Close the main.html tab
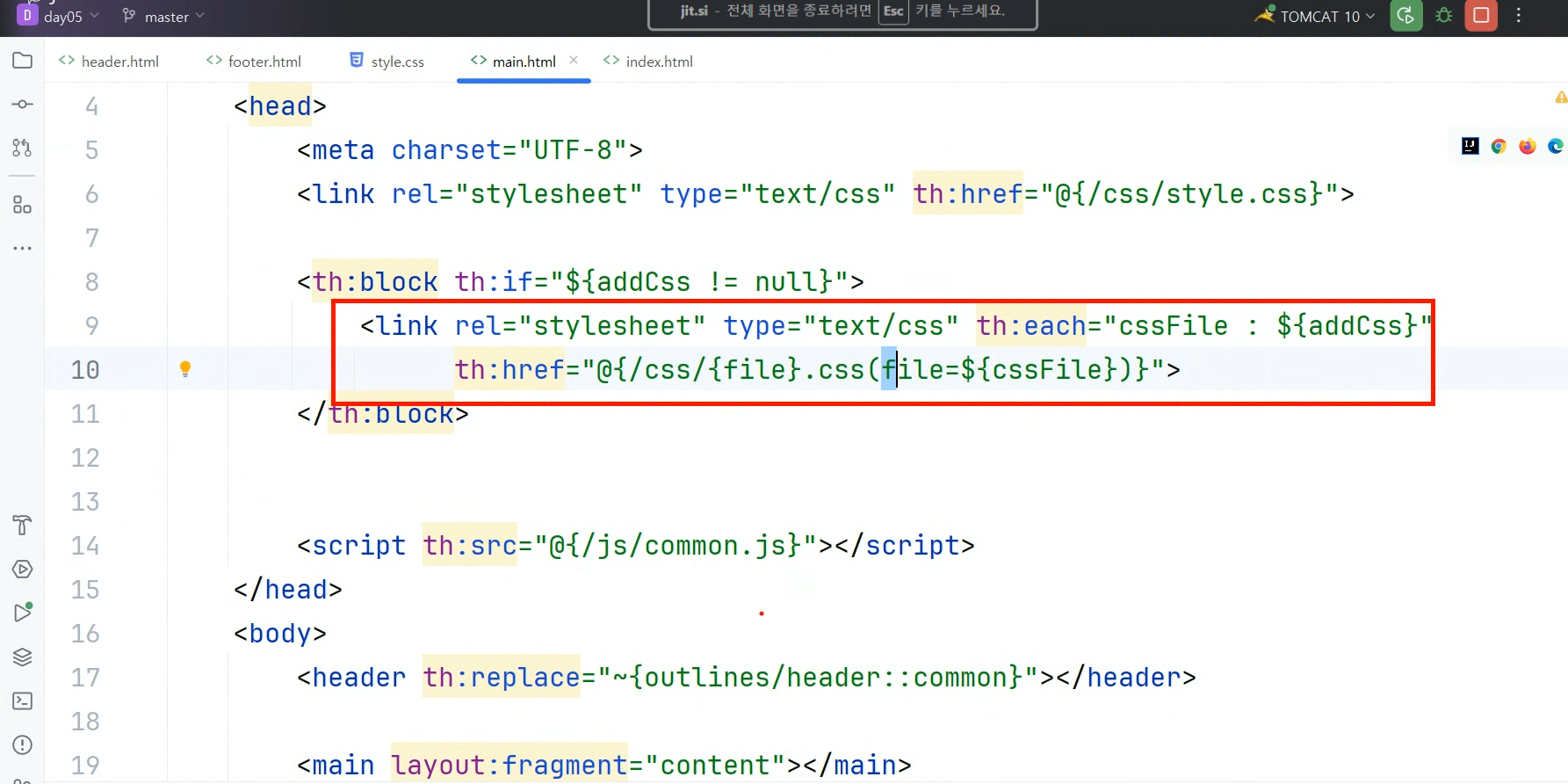This screenshot has height=784, width=1568. [x=574, y=60]
